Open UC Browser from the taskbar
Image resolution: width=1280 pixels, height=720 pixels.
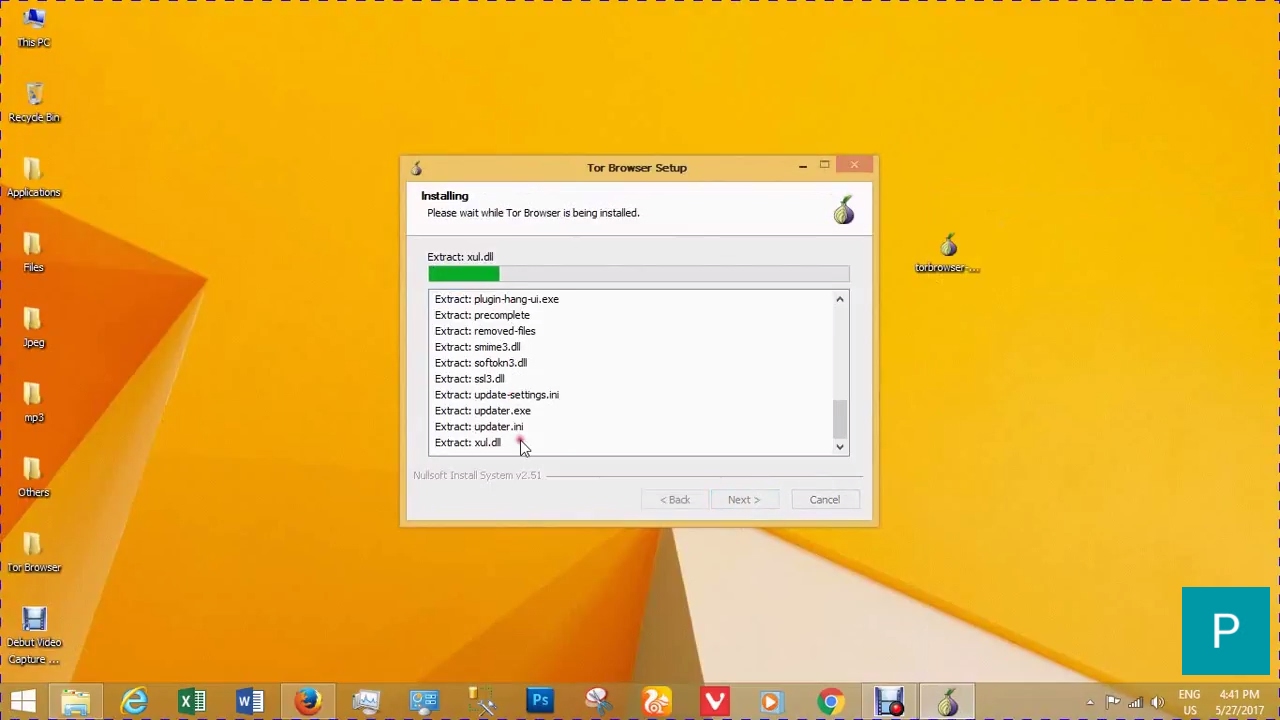[x=656, y=702]
